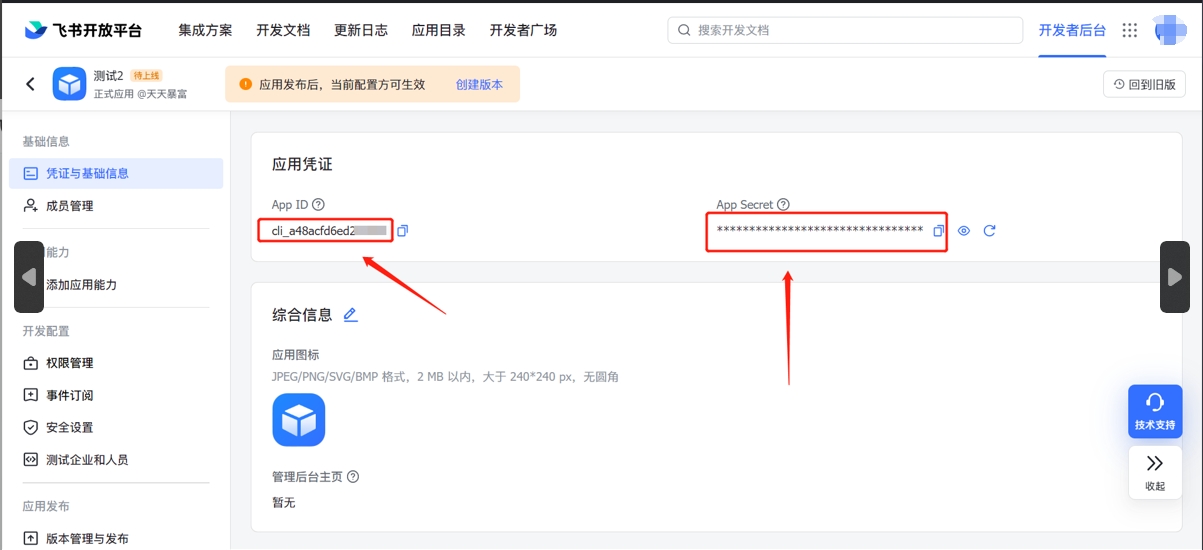Click the App ID help question icon
This screenshot has height=550, width=1203.
(318, 205)
